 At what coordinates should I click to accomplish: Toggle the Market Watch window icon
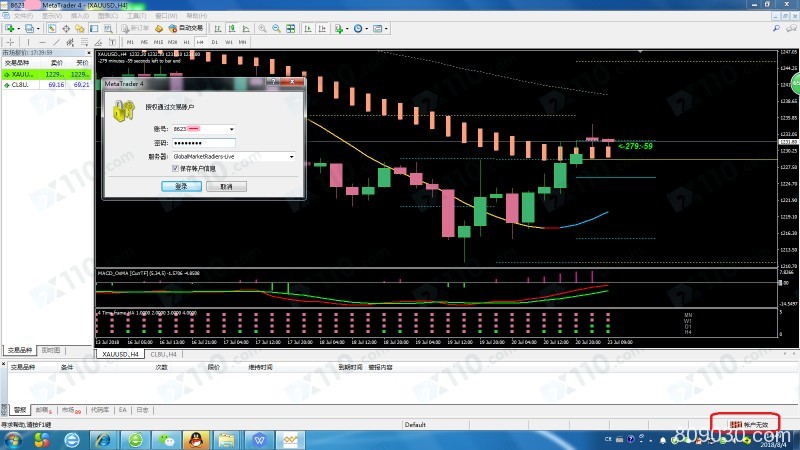click(x=52, y=29)
